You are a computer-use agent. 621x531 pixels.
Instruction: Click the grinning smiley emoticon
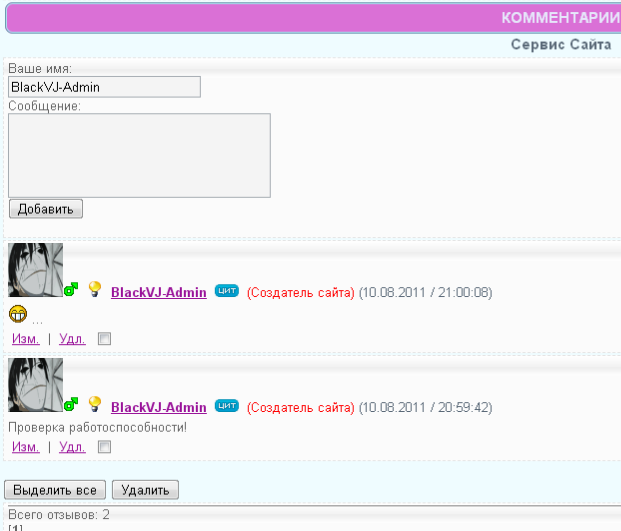click(18, 314)
